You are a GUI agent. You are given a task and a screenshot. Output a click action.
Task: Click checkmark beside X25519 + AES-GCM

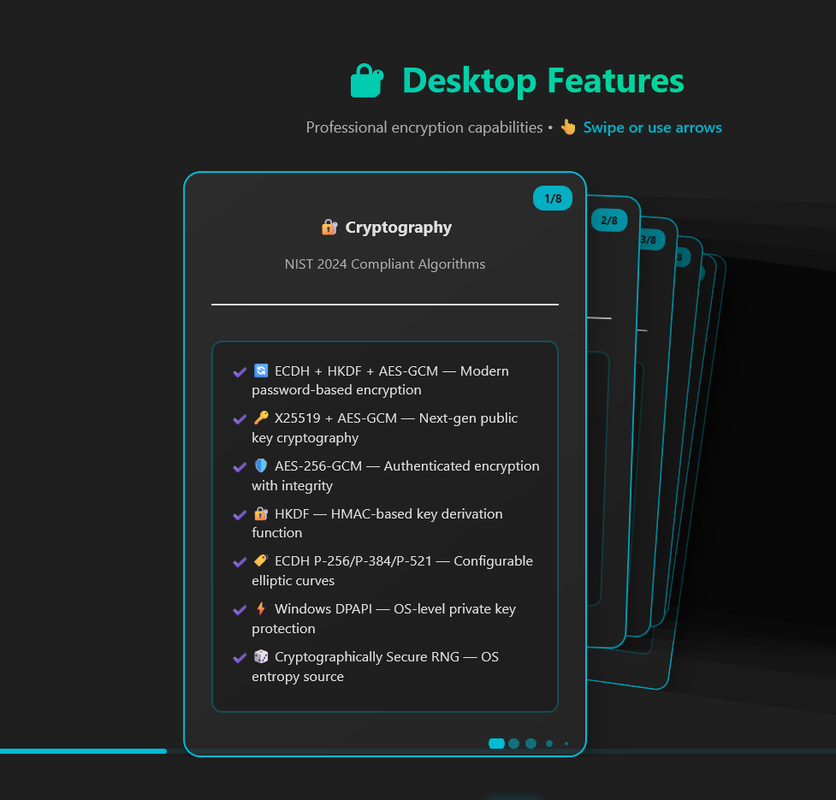(239, 419)
